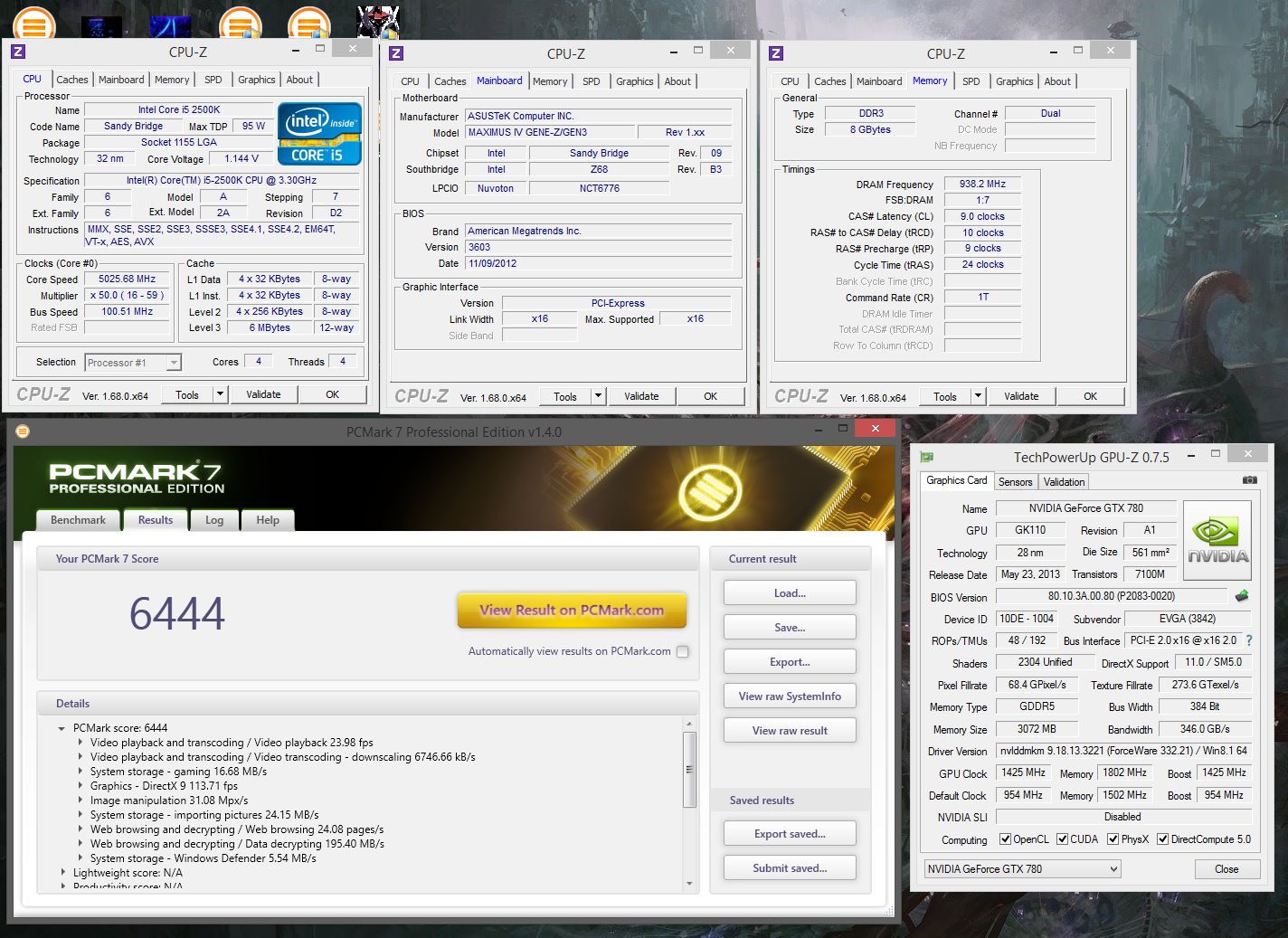Open Tools dropdown arrow in CPU-Z Mainboard window
This screenshot has width=1288, height=938.
tap(598, 396)
